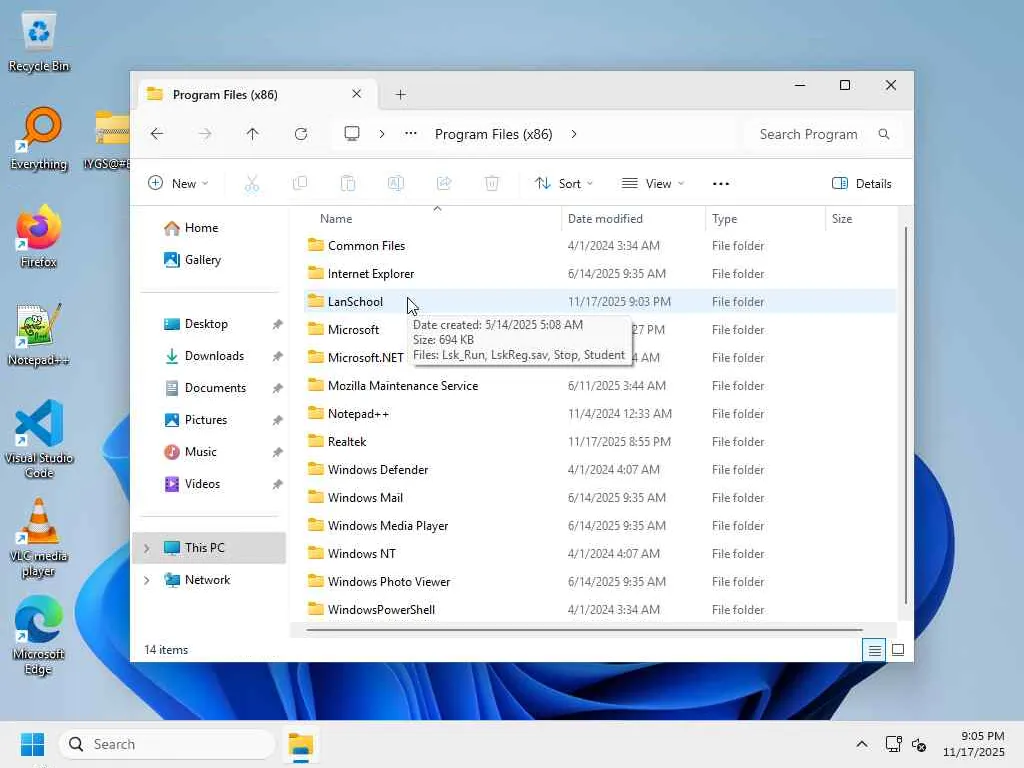1024x768 pixels.
Task: Click the taskbar Search box
Action: [167, 744]
